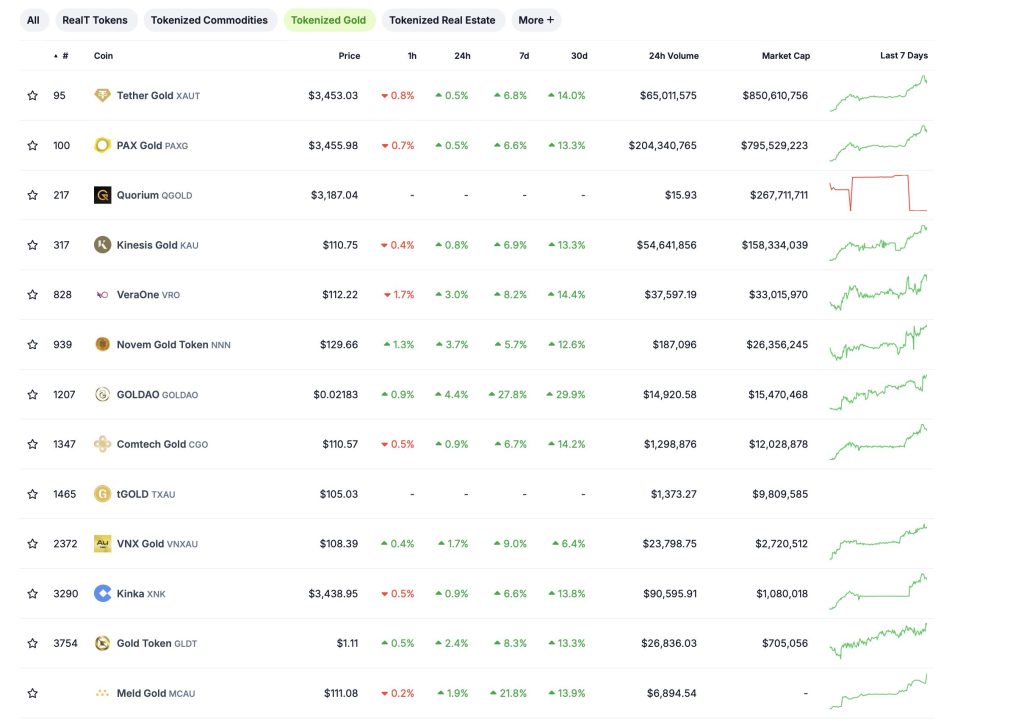Click the PAX Gold ring logo
1024x721 pixels.
tap(103, 145)
